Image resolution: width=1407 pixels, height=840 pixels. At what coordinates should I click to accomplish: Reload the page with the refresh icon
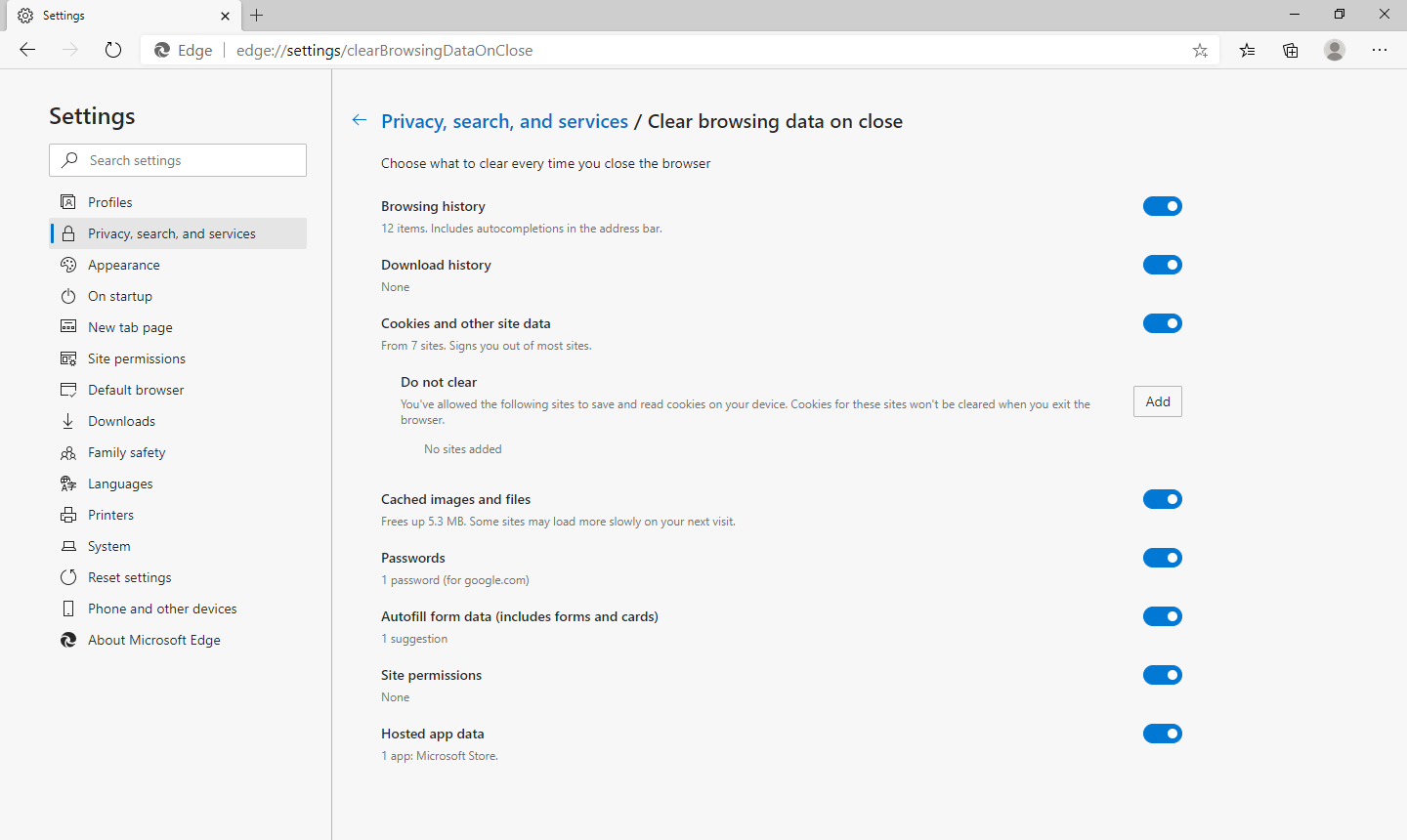(x=113, y=50)
